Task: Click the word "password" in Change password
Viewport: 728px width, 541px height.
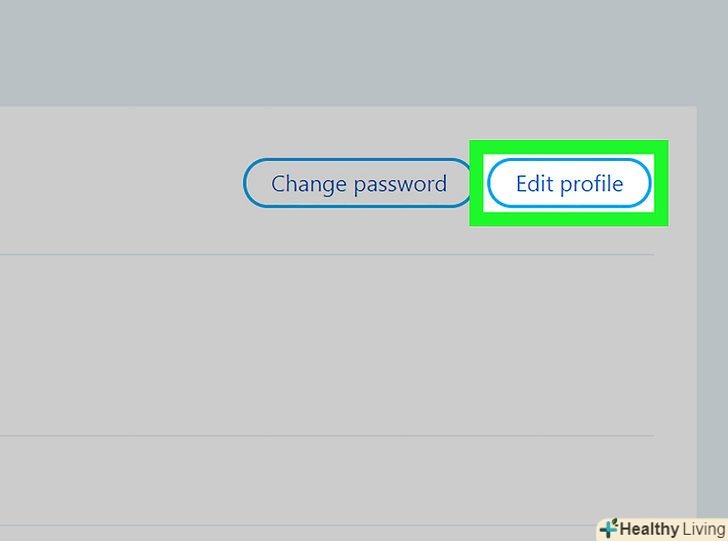Action: pos(398,184)
